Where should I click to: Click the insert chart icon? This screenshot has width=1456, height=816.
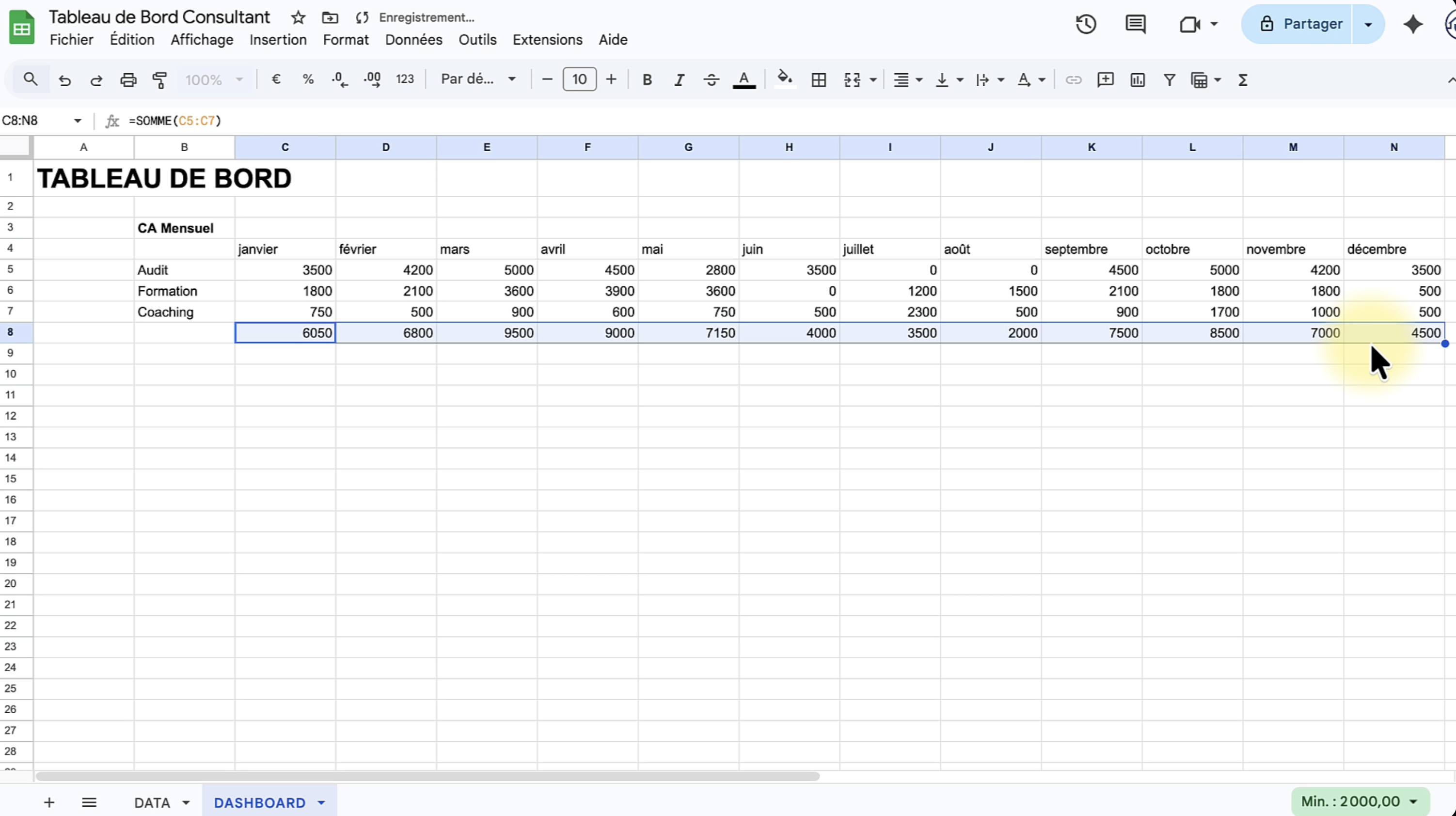tap(1137, 79)
